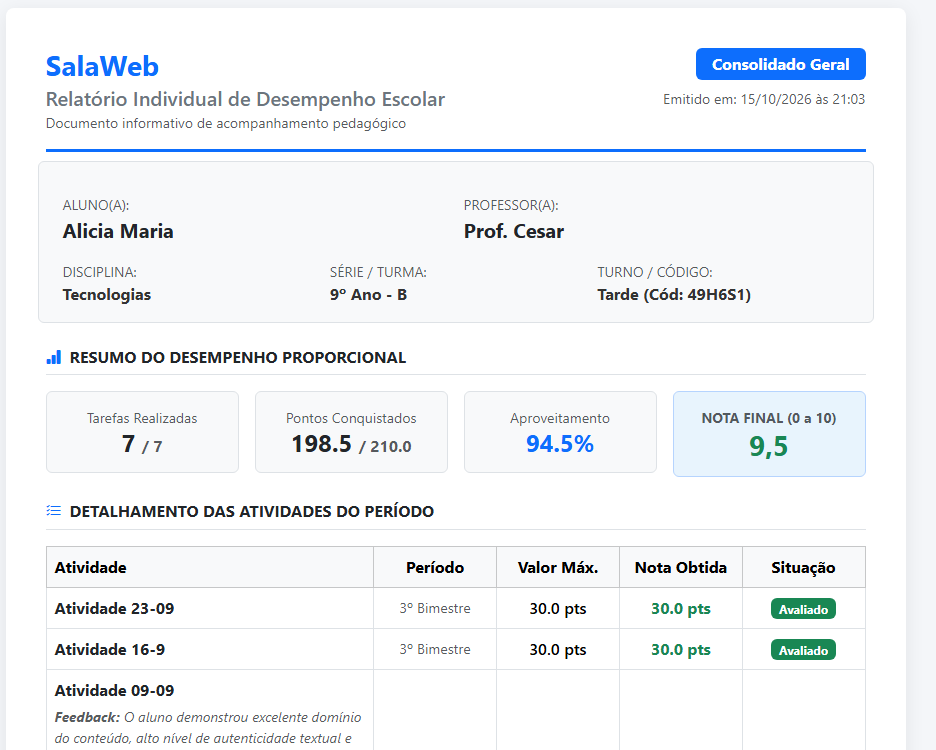Viewport: 936px width, 750px height.
Task: Click the Feedback text under Atividade 09-09
Action: [208, 729]
